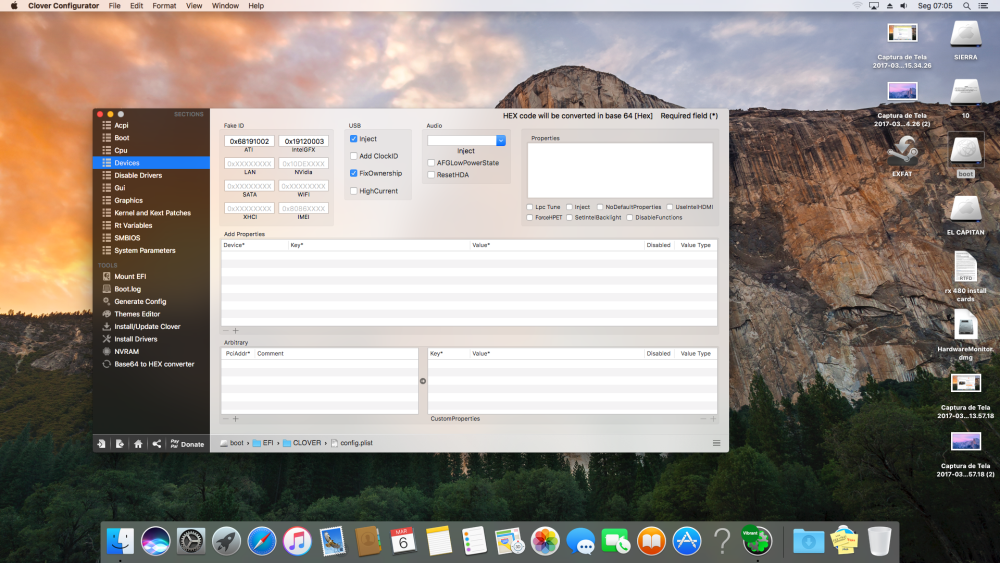Open System Parameters section
The width and height of the screenshot is (1000, 563).
point(145,251)
